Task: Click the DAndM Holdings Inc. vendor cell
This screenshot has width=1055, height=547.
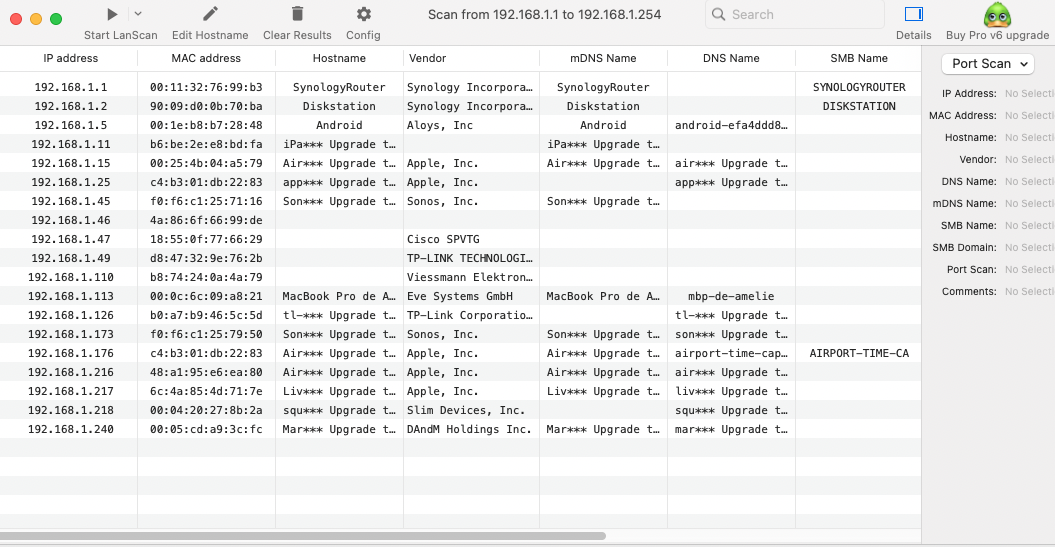Action: [x=469, y=429]
